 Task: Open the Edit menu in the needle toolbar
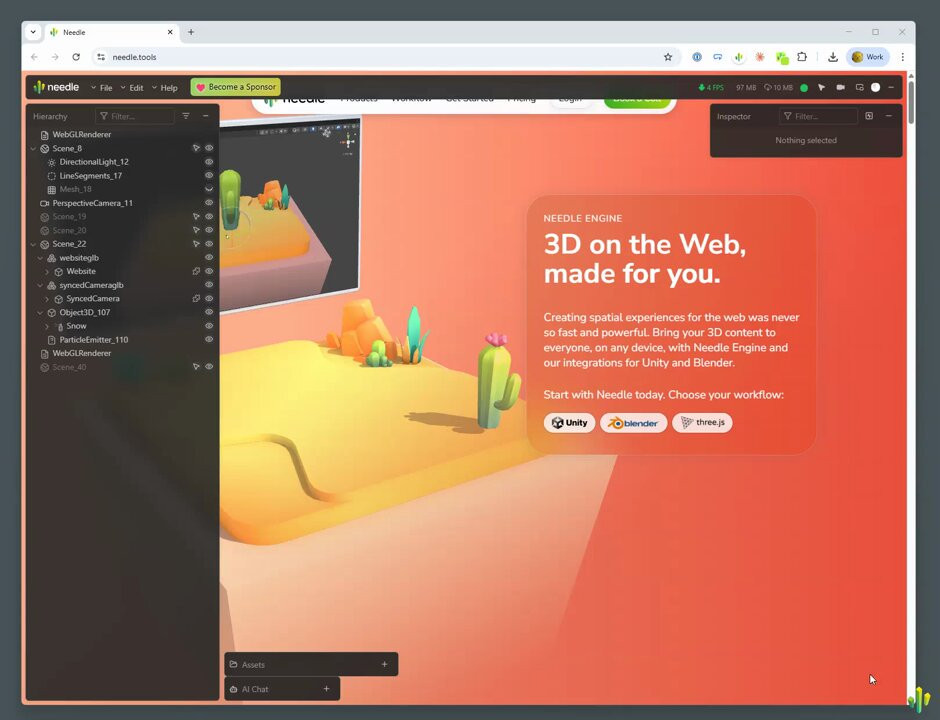coord(132,88)
